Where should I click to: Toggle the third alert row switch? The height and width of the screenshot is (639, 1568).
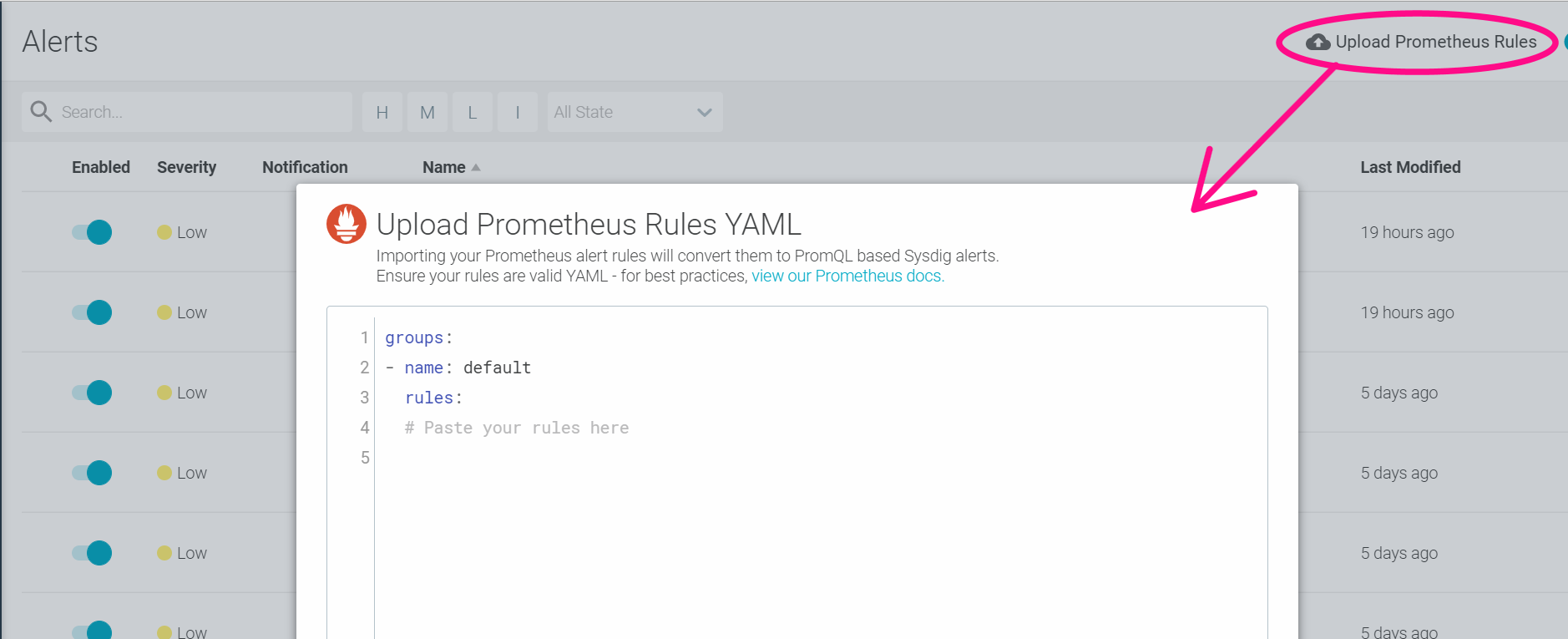click(92, 393)
